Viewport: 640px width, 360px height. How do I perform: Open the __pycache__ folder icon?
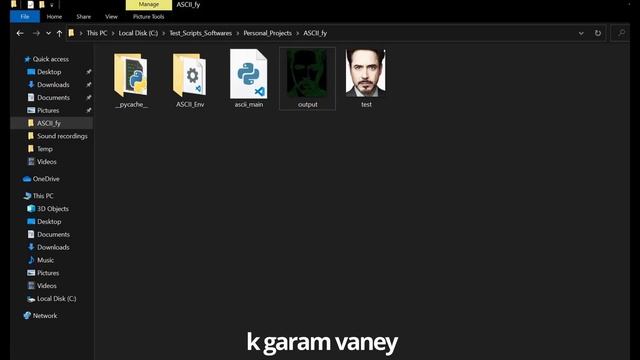pyautogui.click(x=131, y=74)
